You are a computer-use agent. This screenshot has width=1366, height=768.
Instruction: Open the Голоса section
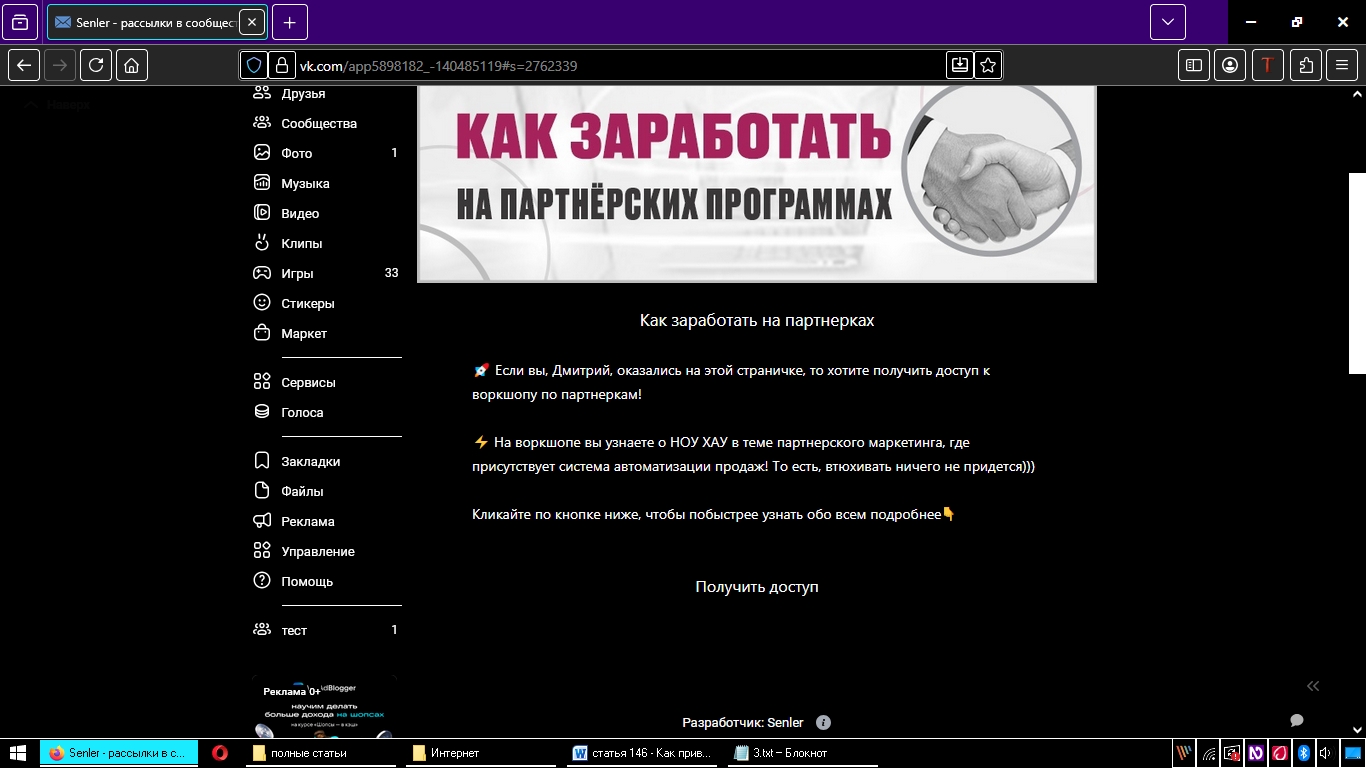click(303, 412)
